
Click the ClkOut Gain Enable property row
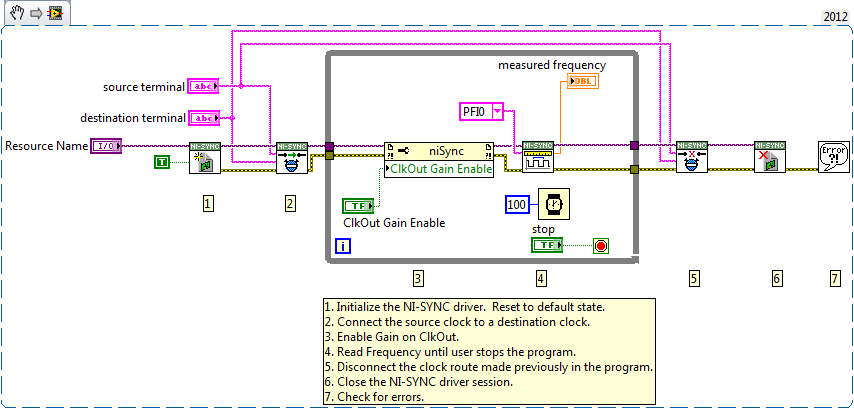pyautogui.click(x=439, y=169)
